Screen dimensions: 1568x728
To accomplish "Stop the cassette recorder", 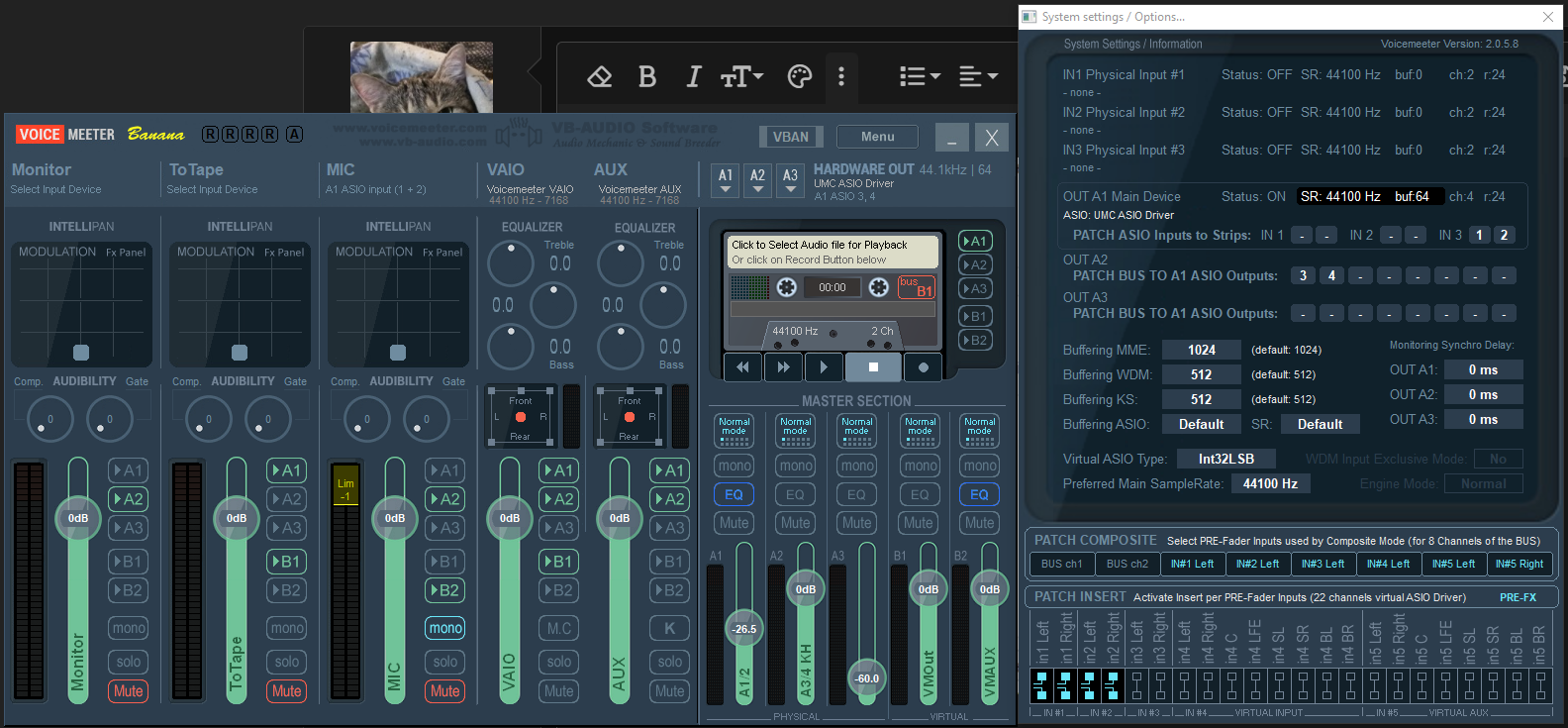I will click(873, 367).
